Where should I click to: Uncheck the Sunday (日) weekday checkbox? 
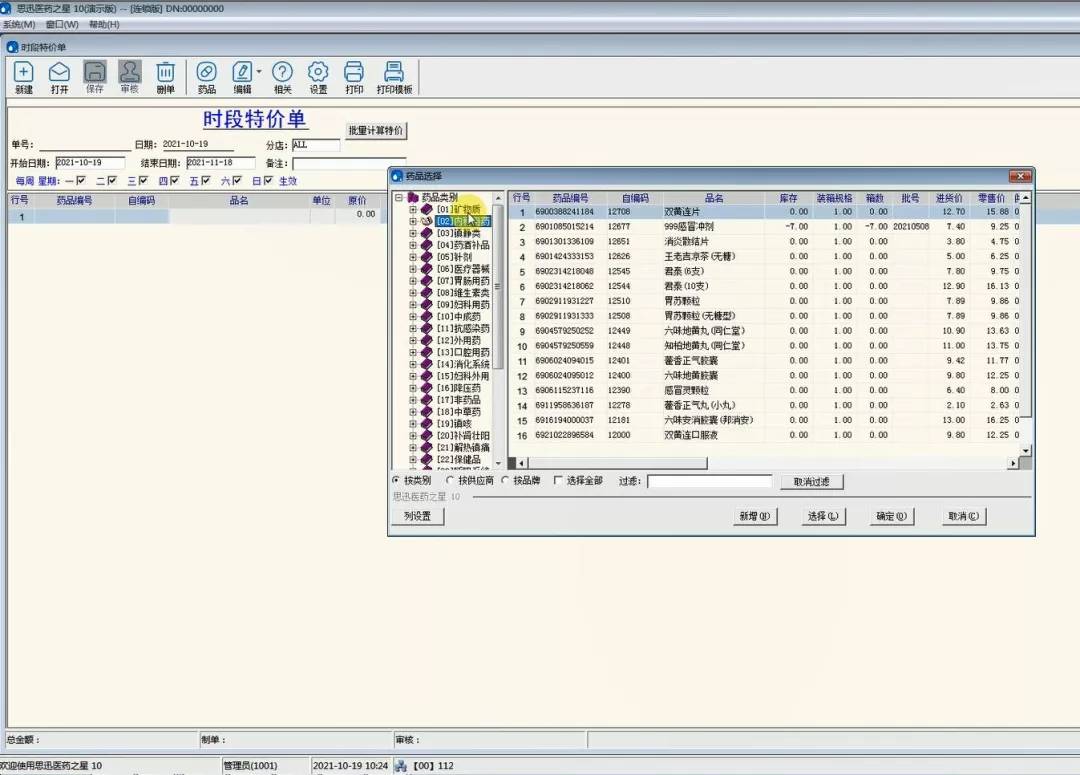click(x=268, y=180)
